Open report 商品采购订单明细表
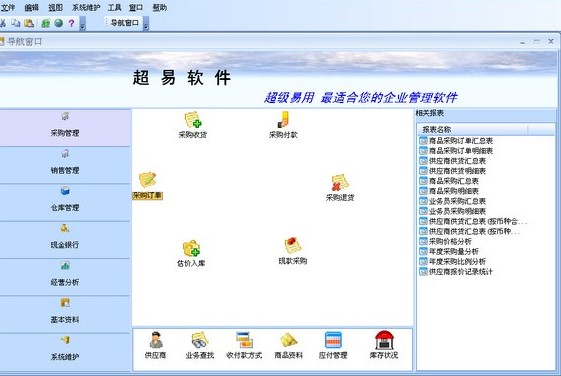The image size is (561, 376). pyautogui.click(x=456, y=151)
